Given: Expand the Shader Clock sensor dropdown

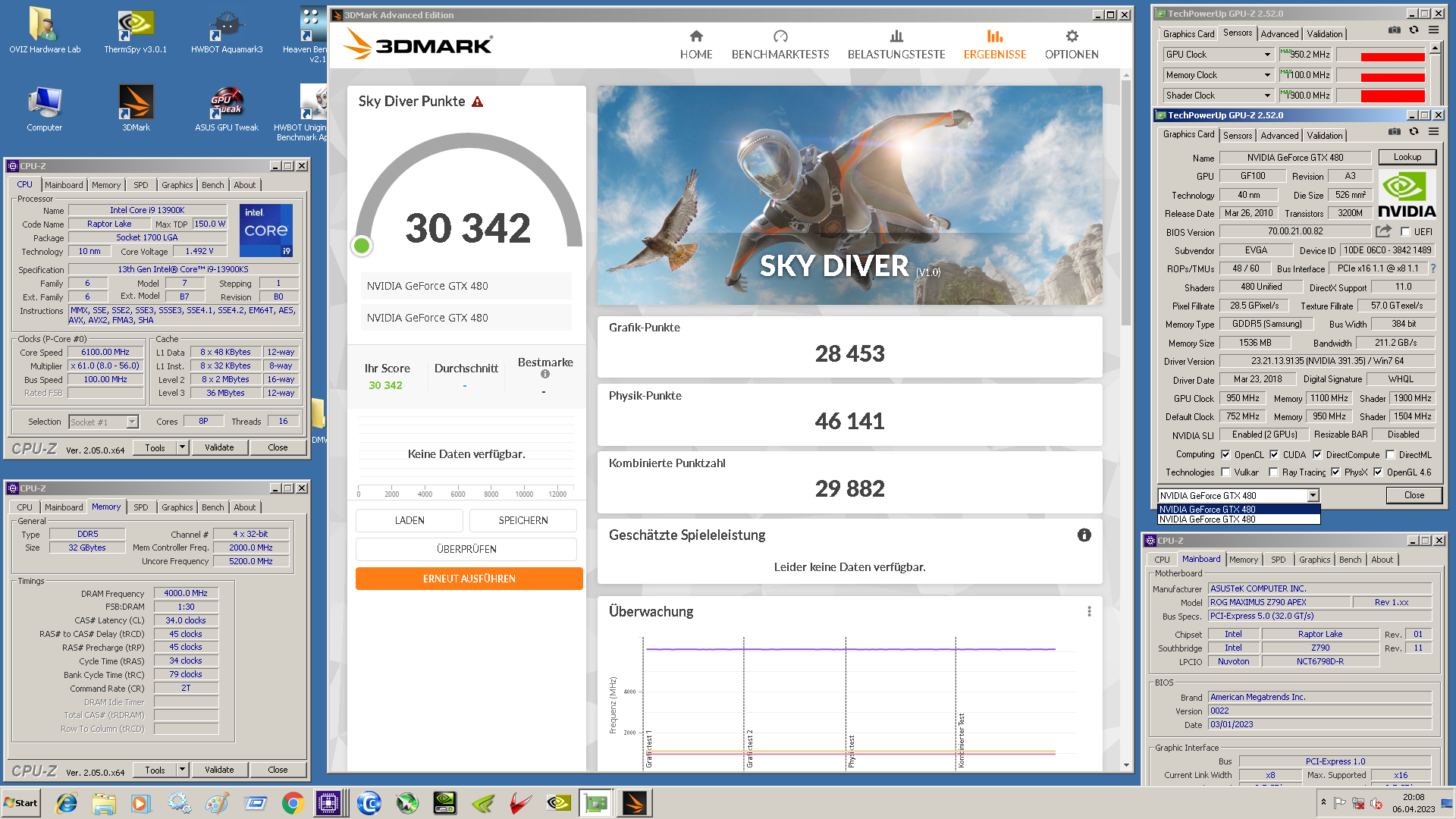Looking at the screenshot, I should 1267,96.
